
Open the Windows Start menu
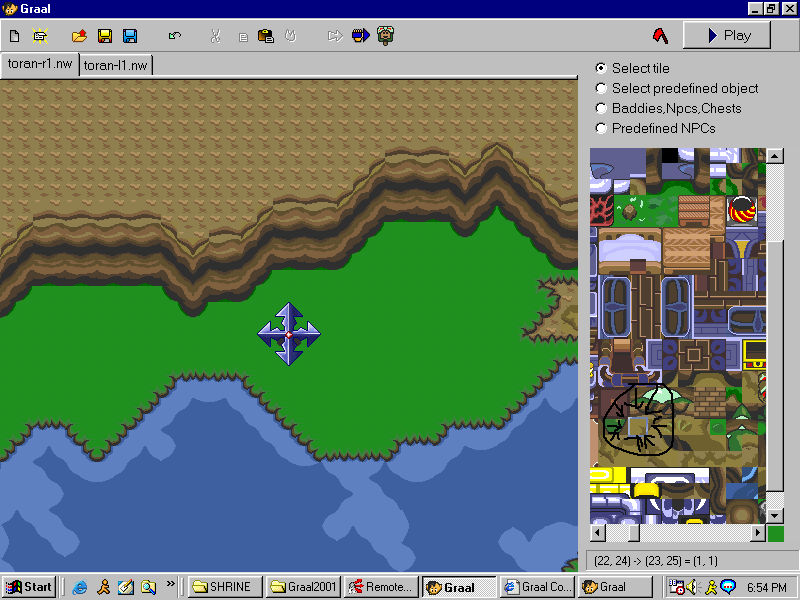click(x=29, y=587)
